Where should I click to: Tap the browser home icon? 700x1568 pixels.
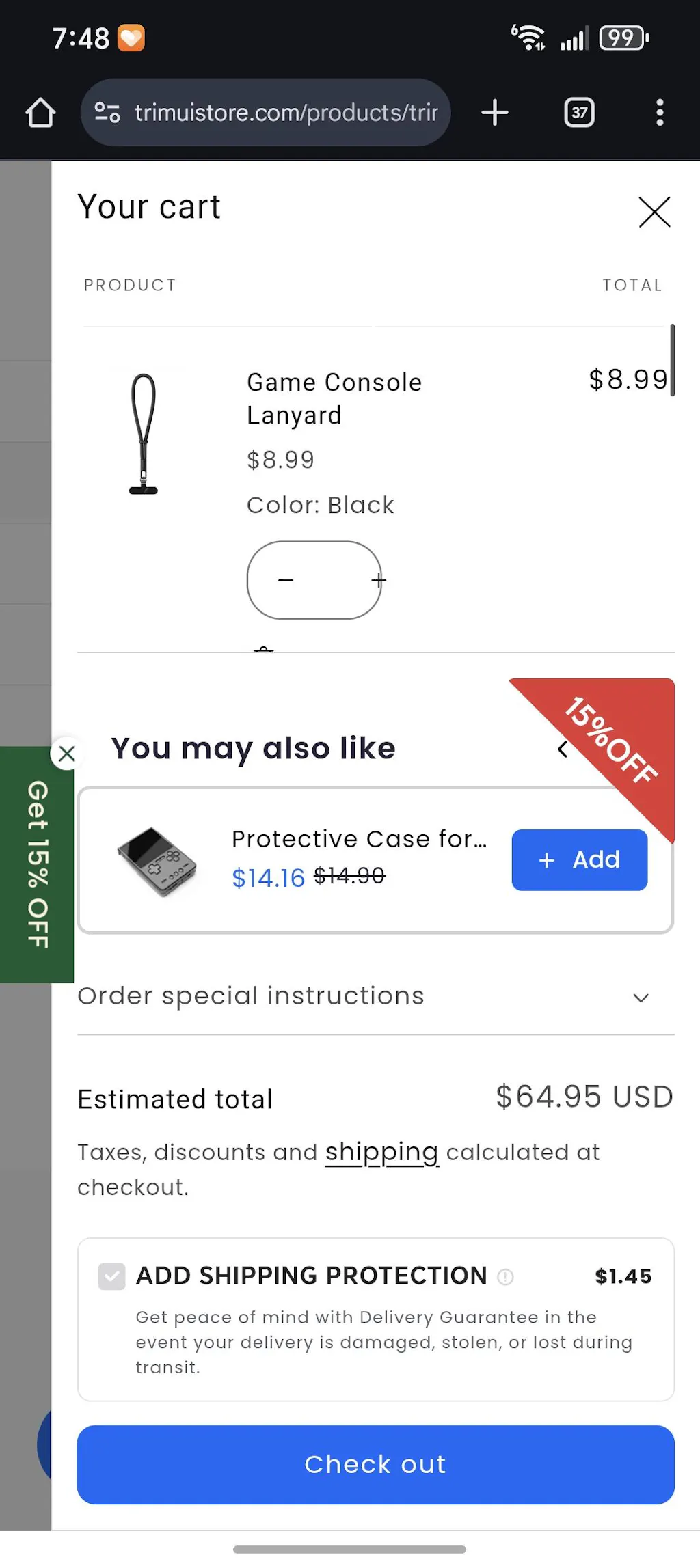(x=40, y=113)
